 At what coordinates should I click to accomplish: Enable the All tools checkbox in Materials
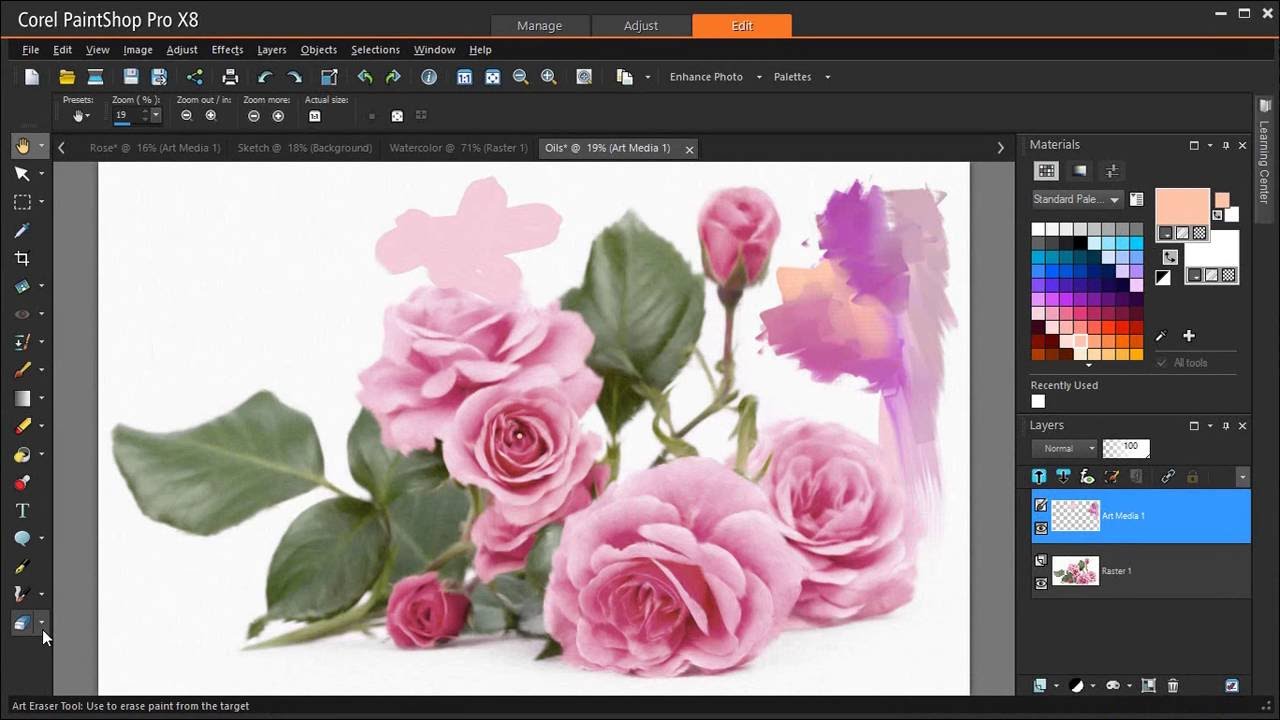pyautogui.click(x=1161, y=362)
